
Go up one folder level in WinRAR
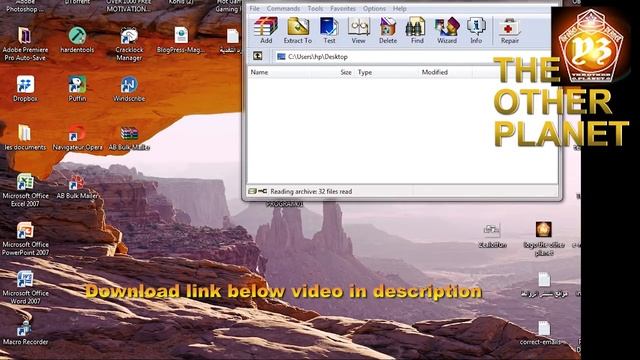pyautogui.click(x=258, y=56)
